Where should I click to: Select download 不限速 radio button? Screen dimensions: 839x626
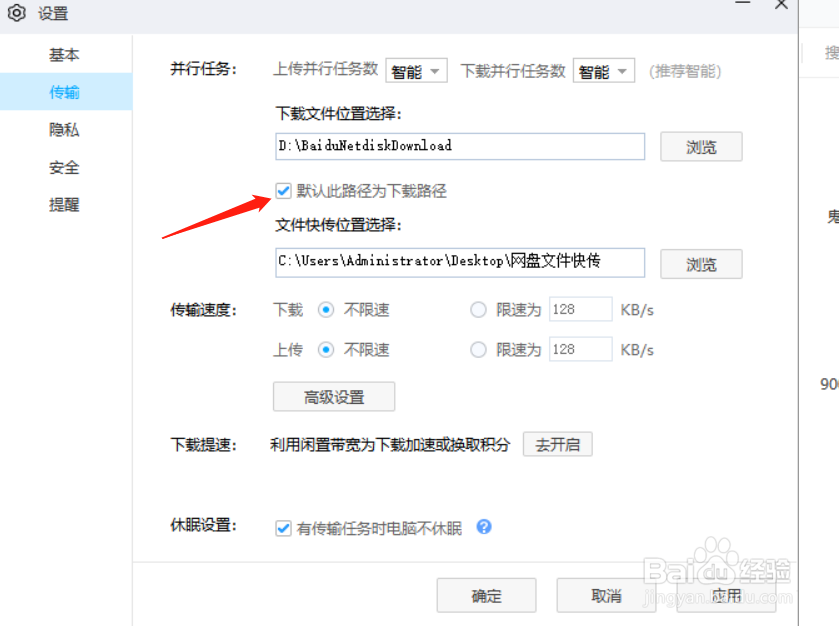(x=326, y=310)
